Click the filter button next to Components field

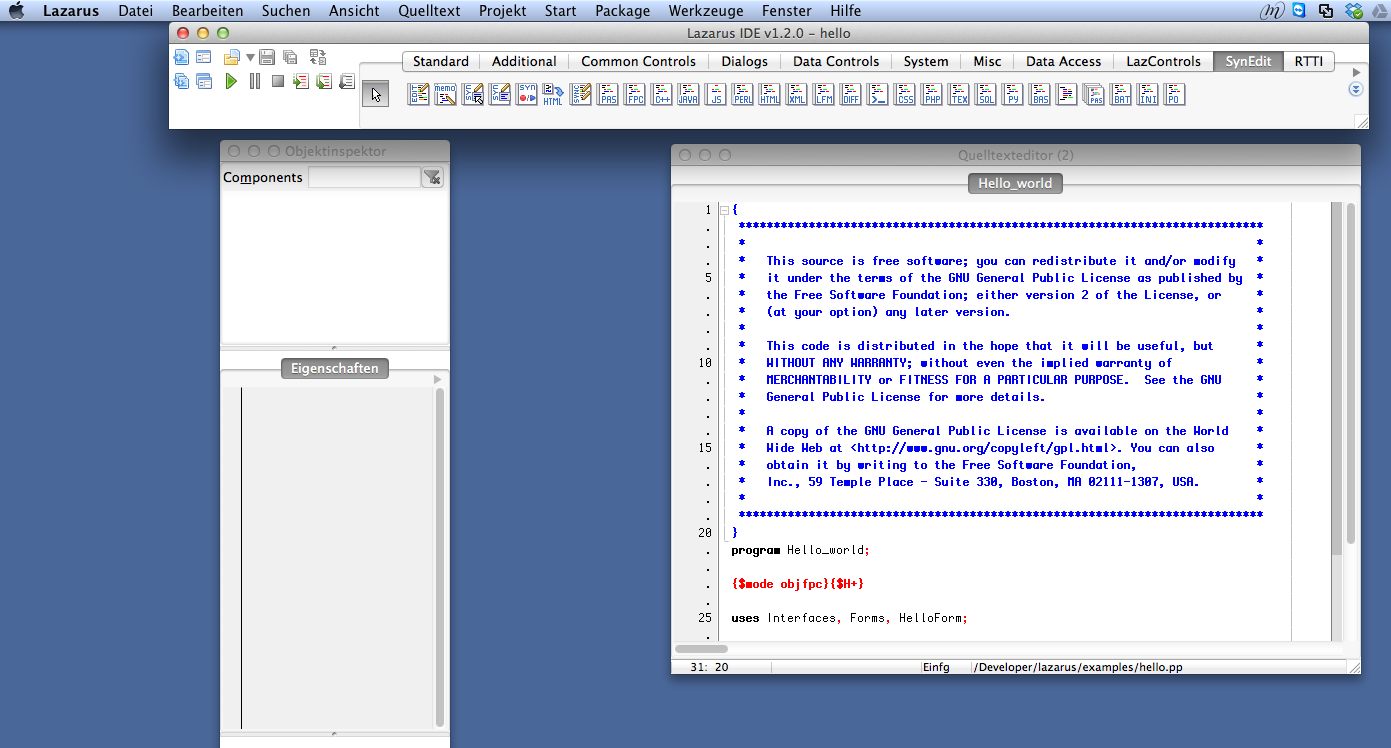[x=432, y=177]
